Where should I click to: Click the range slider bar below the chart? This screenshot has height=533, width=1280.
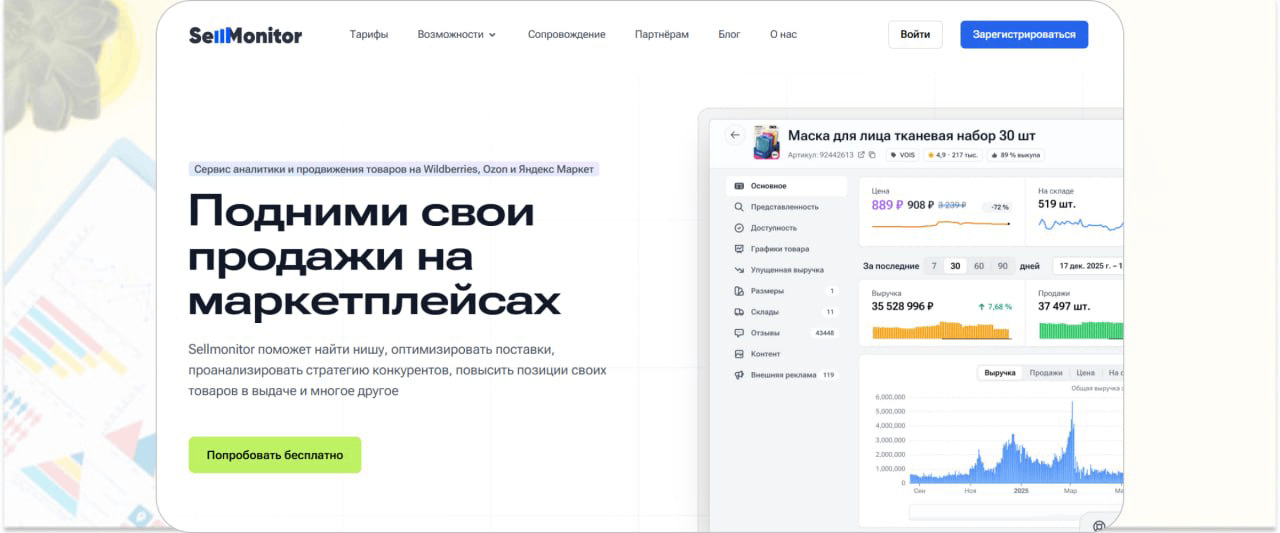(1015, 512)
